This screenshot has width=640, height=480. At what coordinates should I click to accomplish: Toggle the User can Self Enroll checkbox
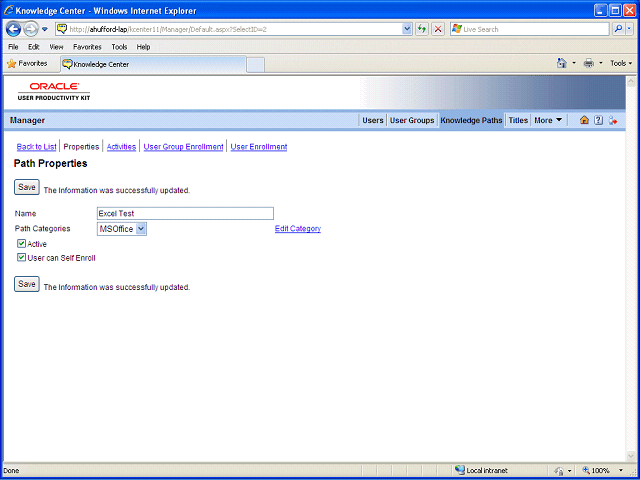21,258
